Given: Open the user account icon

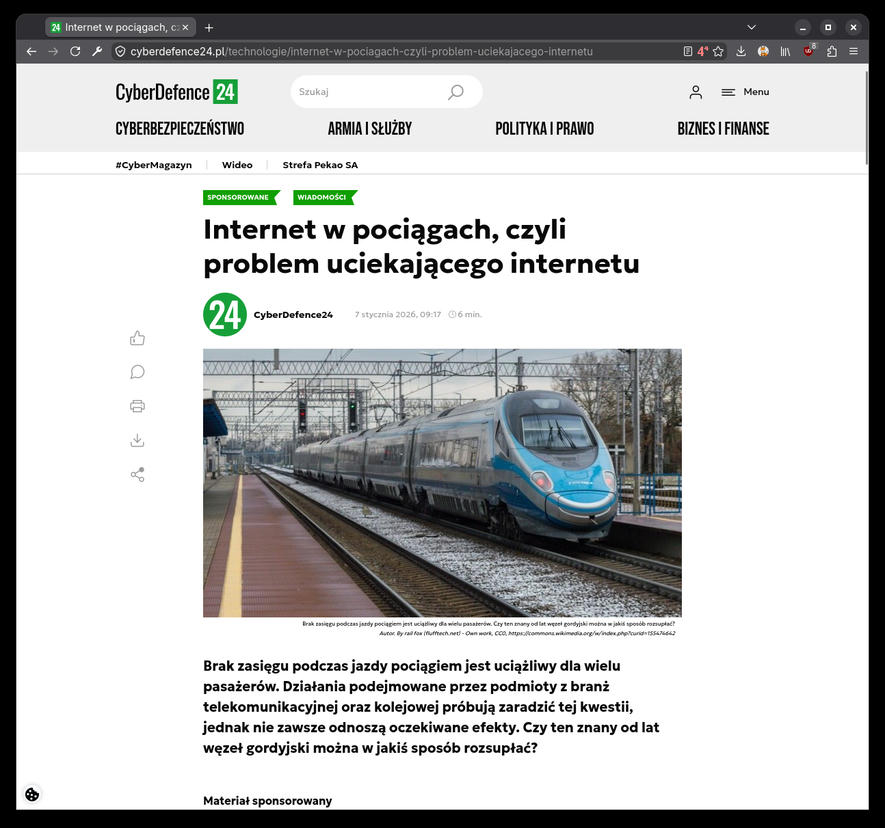Looking at the screenshot, I should tap(695, 92).
